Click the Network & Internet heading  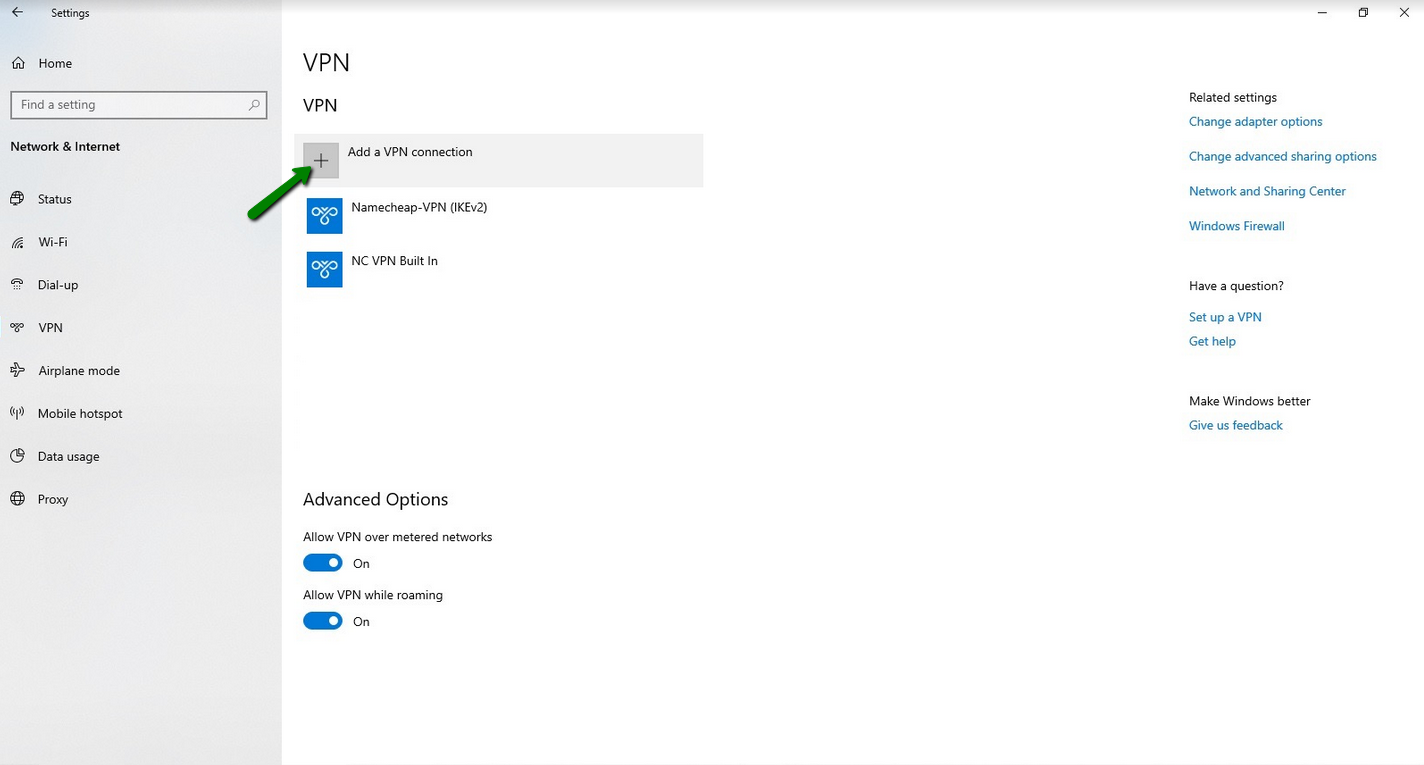coord(65,146)
